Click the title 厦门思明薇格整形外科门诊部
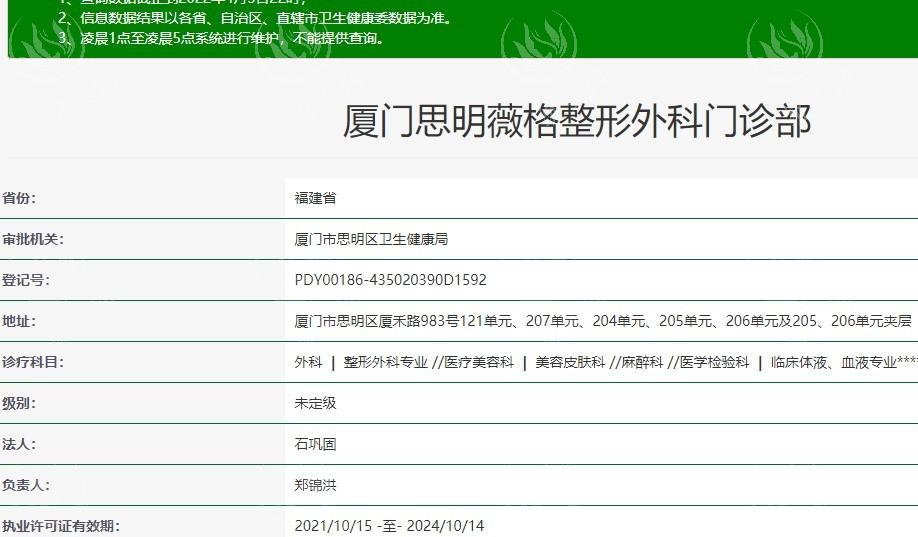This screenshot has height=537, width=918. tap(577, 121)
